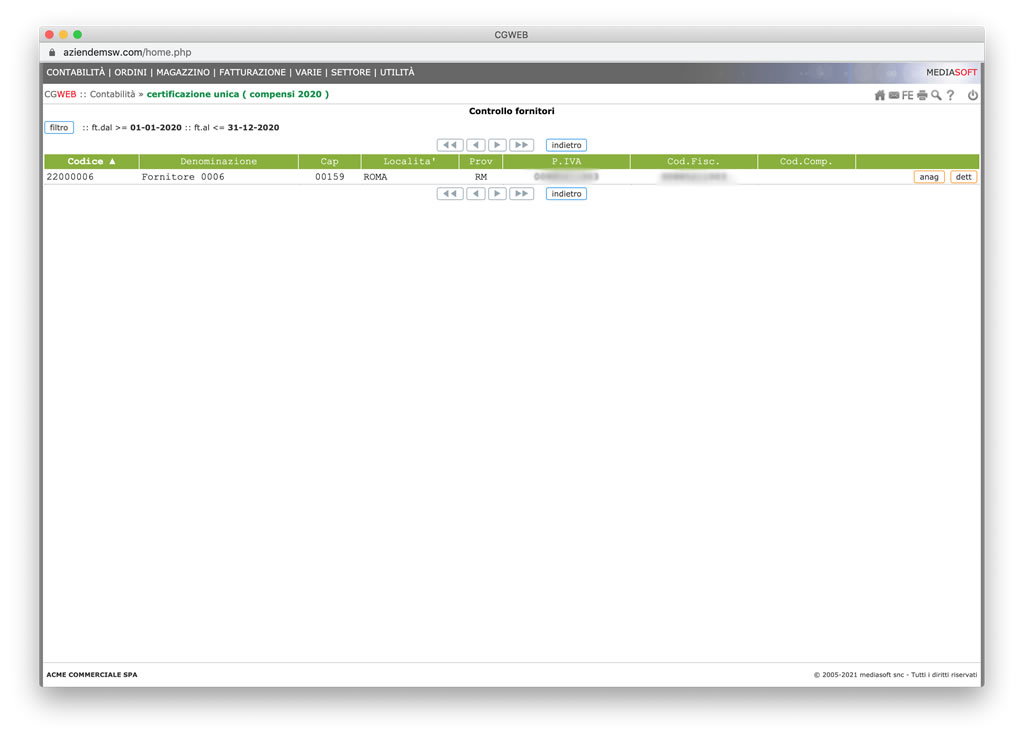Open the SETTORE menu
Viewport: 1024px width, 739px height.
tap(351, 72)
